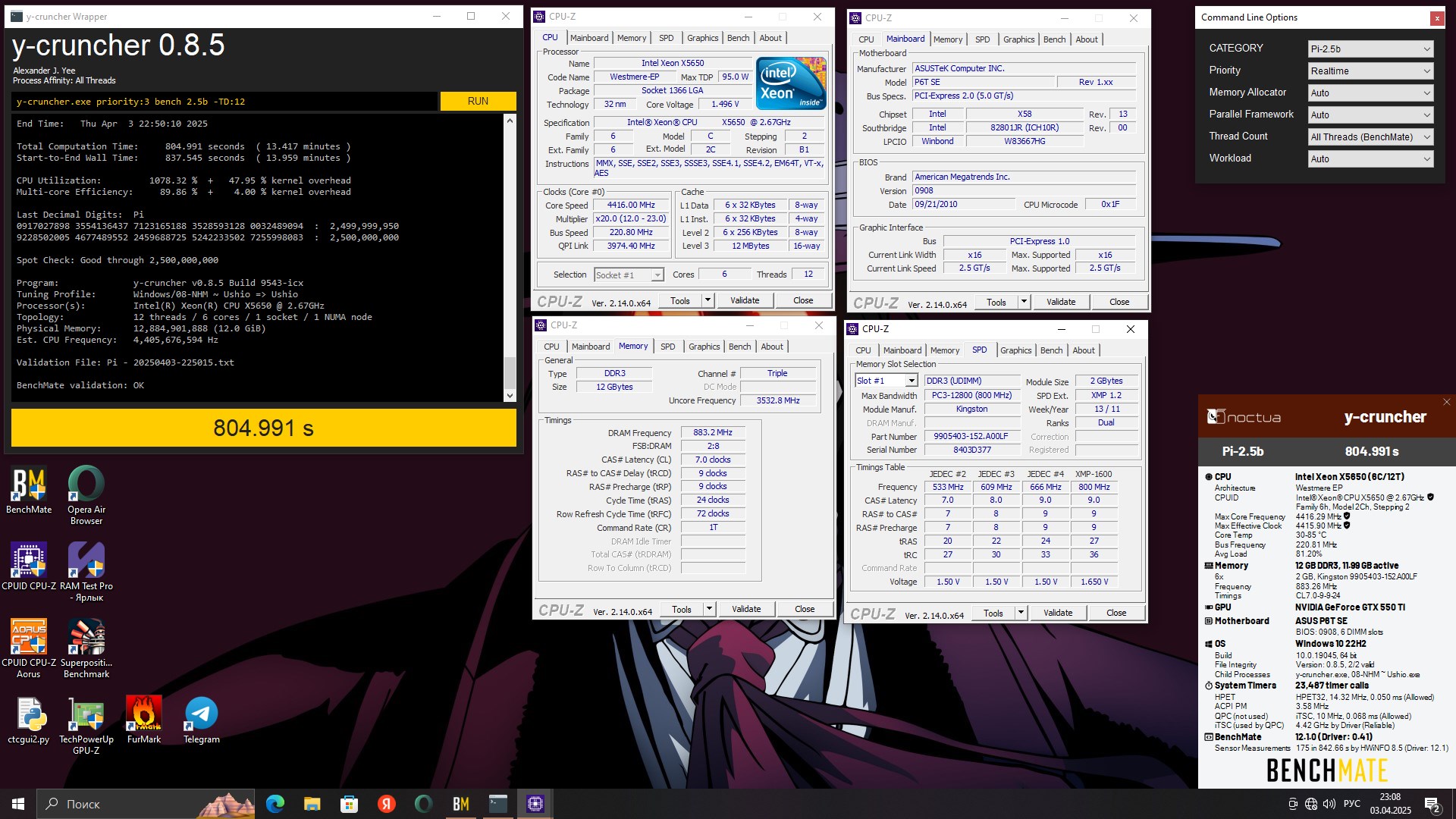The image size is (1456, 819).
Task: Click the BIOS Date value 09/21/2010
Action: [x=963, y=204]
